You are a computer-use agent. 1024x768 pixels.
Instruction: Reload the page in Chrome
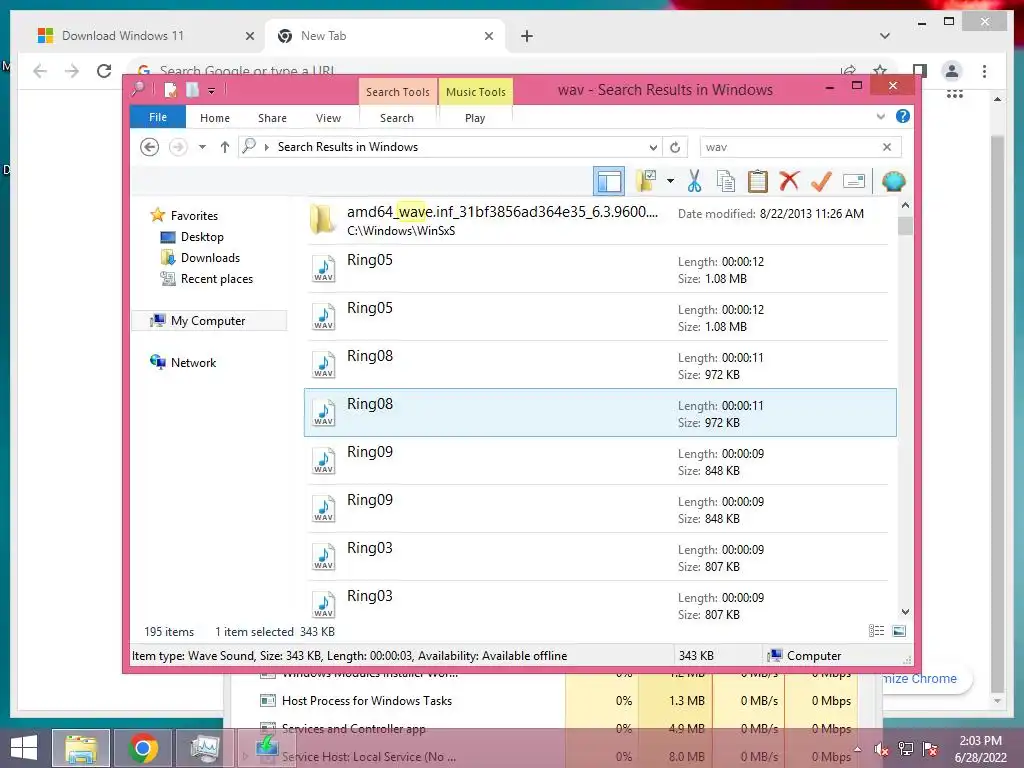tap(104, 71)
